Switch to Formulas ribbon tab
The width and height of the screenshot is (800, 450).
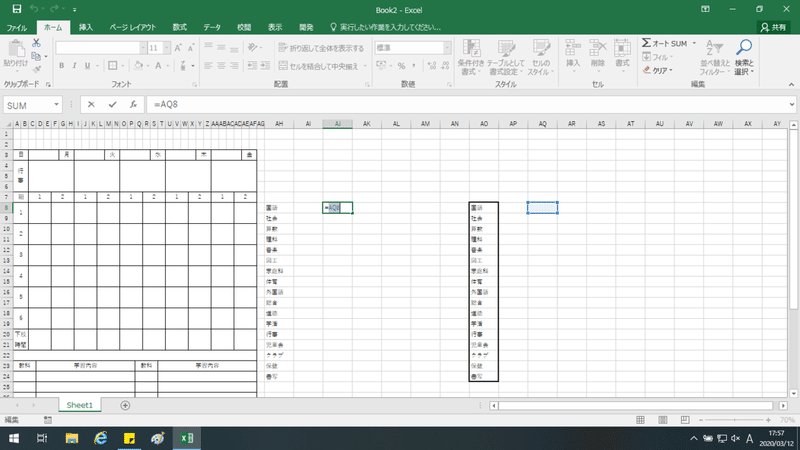pos(180,28)
